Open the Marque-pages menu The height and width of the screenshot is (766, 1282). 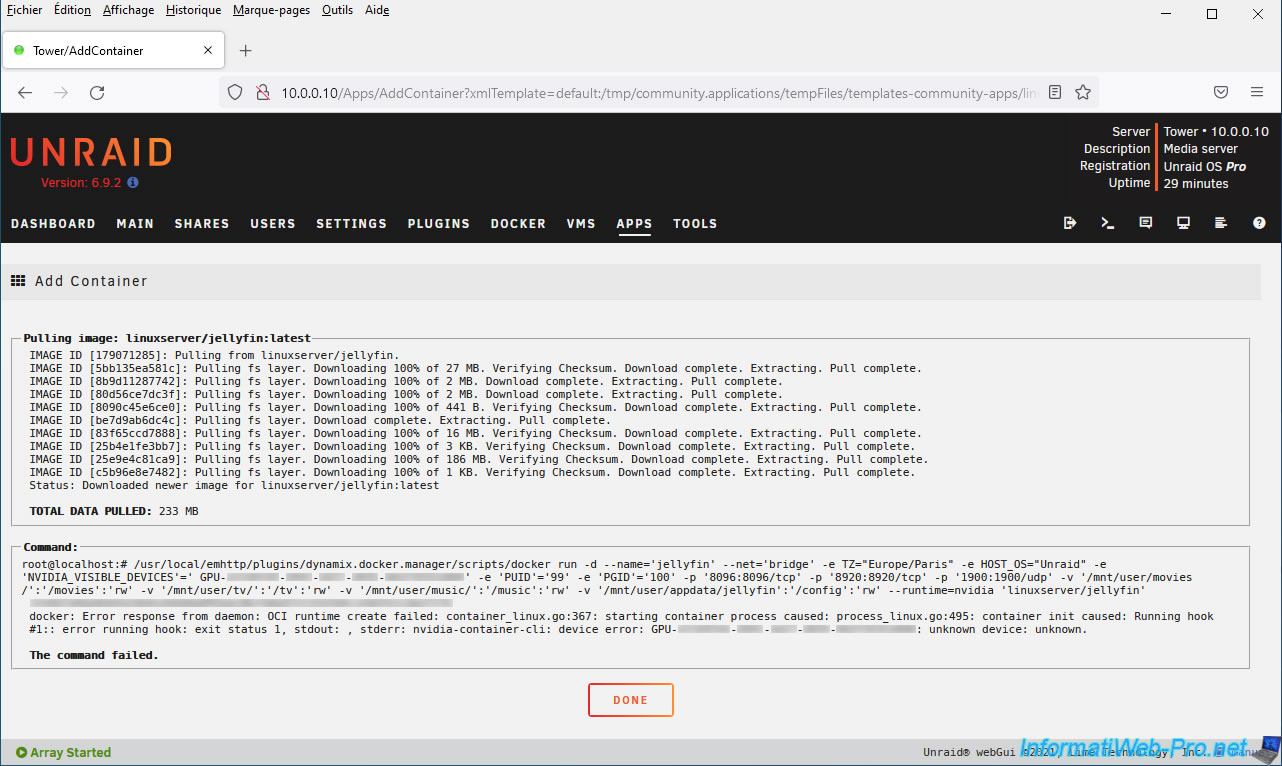(271, 10)
